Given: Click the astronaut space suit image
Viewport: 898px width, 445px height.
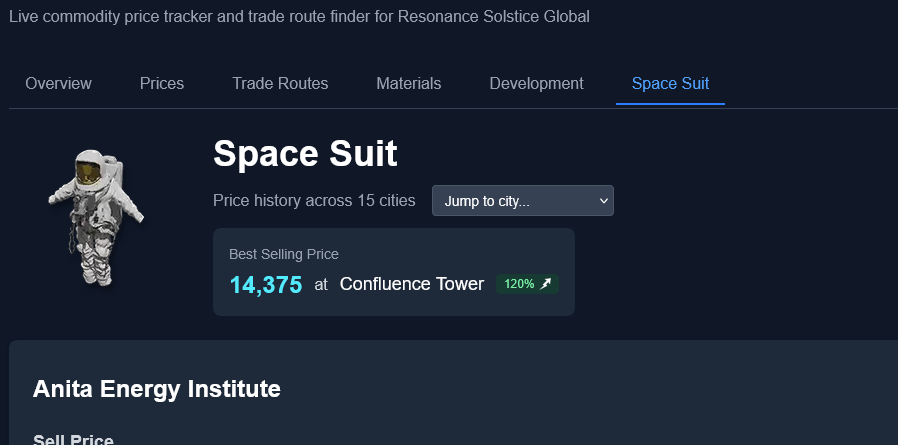Looking at the screenshot, I should [96, 218].
